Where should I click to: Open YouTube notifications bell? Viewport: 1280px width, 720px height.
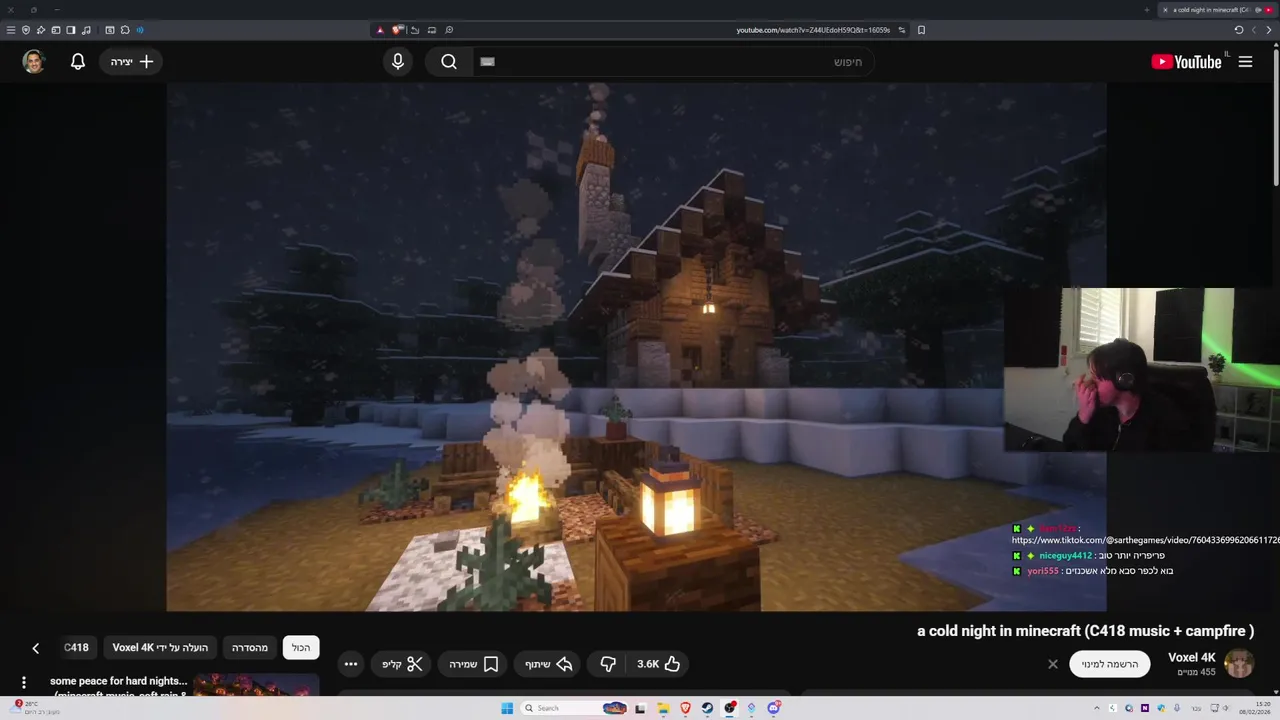pyautogui.click(x=77, y=62)
